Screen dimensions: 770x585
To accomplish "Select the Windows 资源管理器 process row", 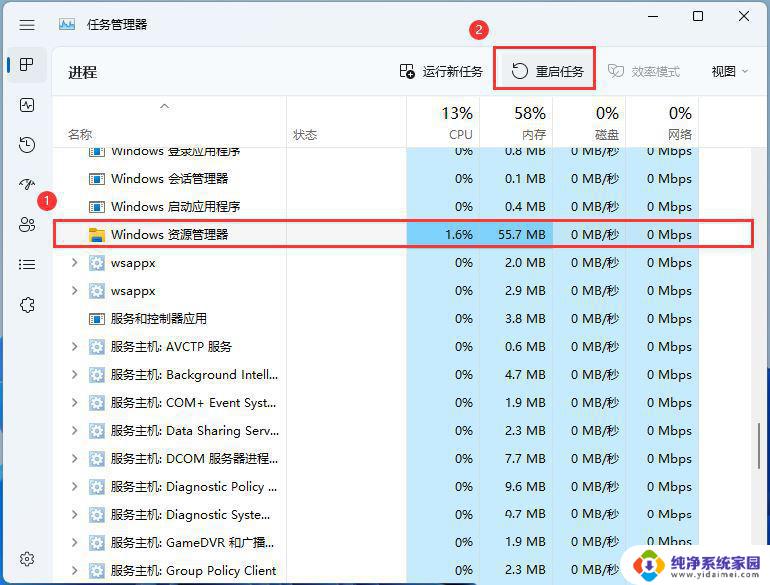I will [x=403, y=235].
